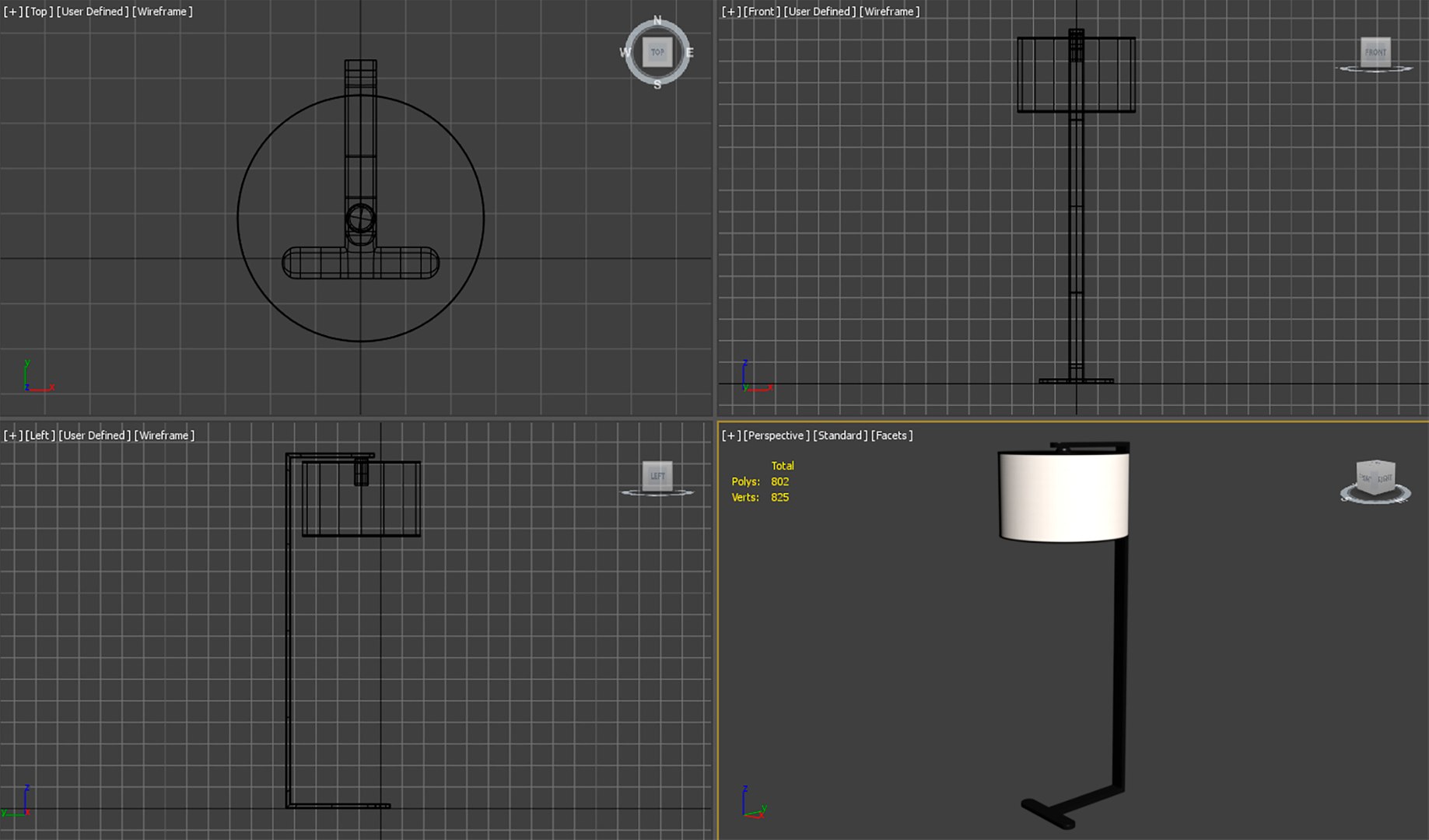The image size is (1429, 840).
Task: Open the [Facets] shading menu in the Perspective viewport
Action: pos(892,436)
